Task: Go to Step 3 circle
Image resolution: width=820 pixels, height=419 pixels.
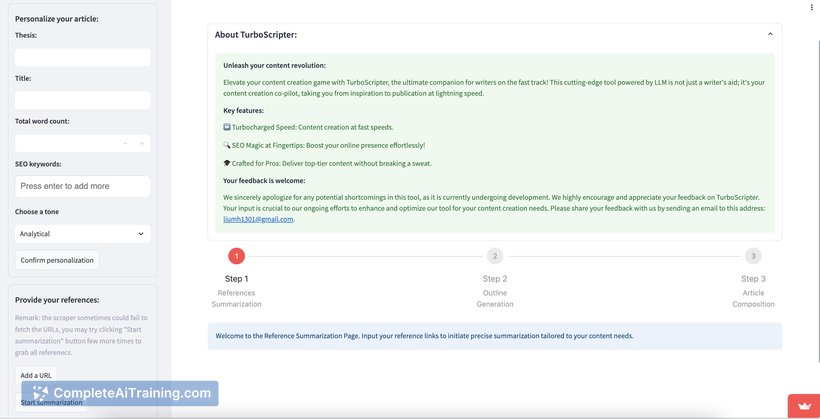Action: click(x=753, y=256)
